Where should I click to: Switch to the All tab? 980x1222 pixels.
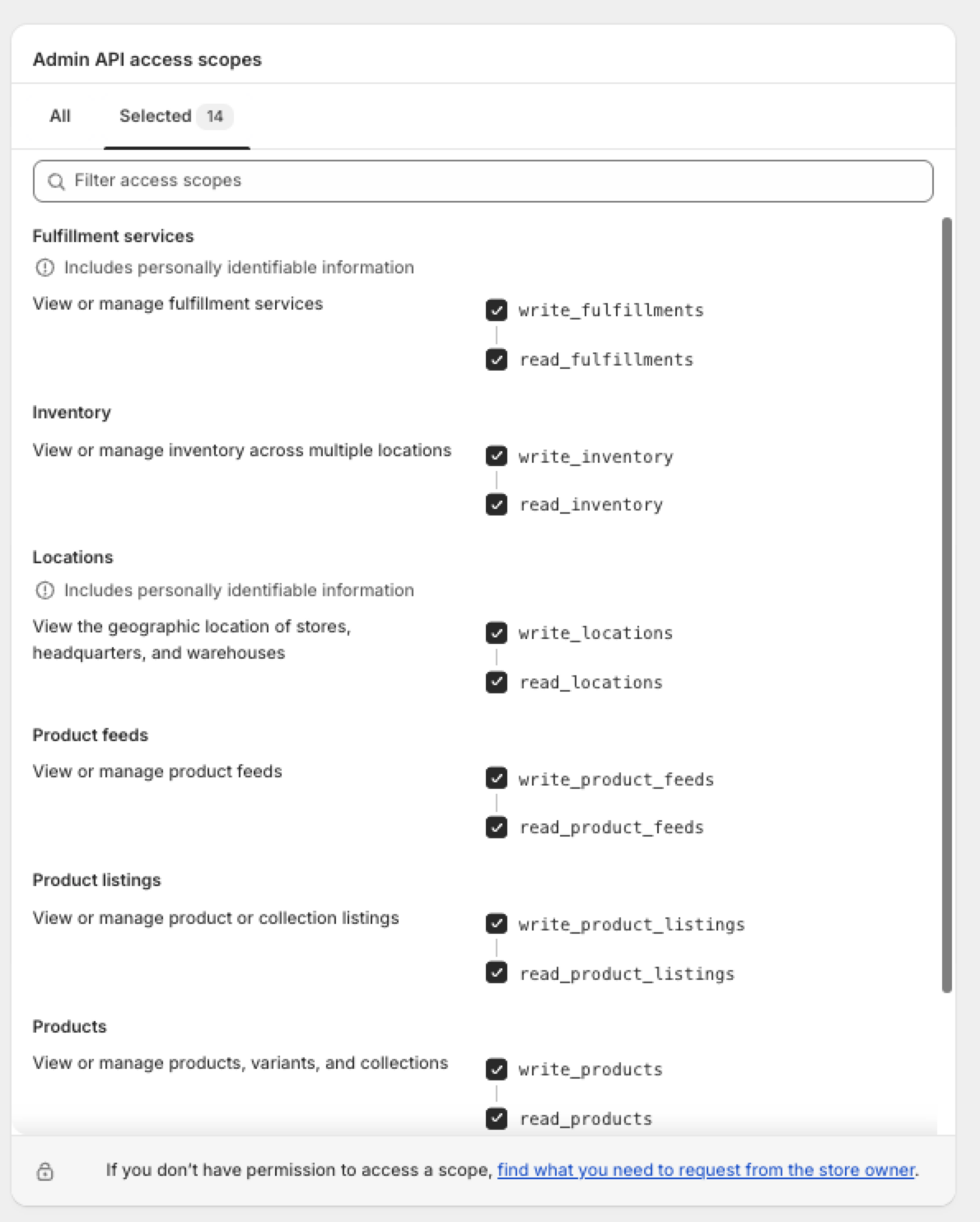(x=58, y=116)
